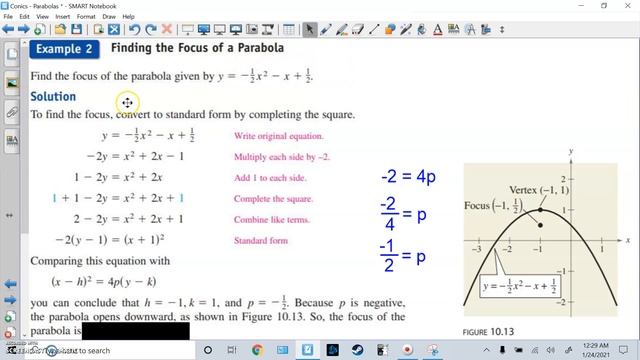
Task: Open the Properties icon in toolbar
Action: (453, 29)
